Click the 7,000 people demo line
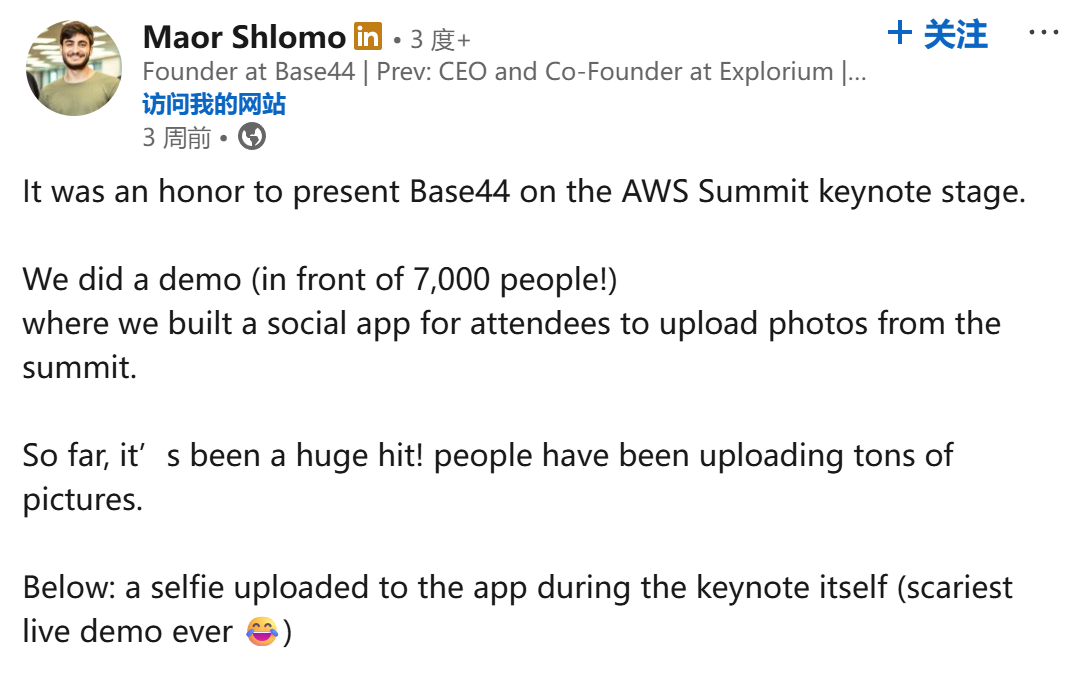 pos(320,279)
